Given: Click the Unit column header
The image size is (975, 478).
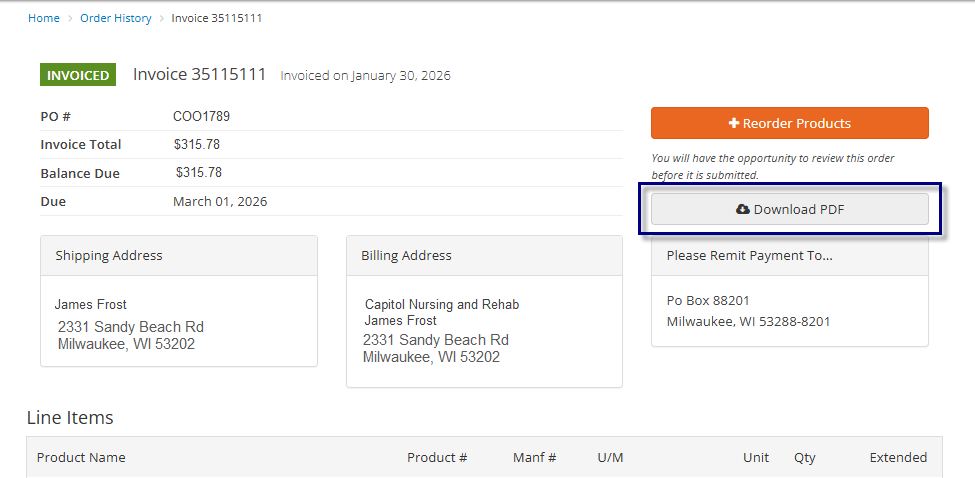Looking at the screenshot, I should click(x=756, y=457).
